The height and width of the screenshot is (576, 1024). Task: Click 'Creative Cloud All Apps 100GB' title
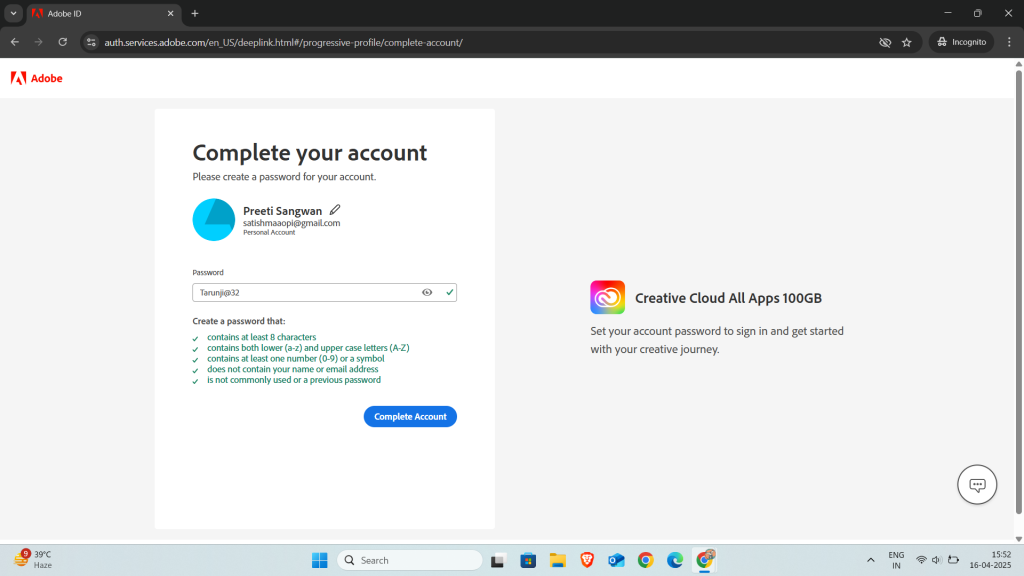(x=728, y=298)
